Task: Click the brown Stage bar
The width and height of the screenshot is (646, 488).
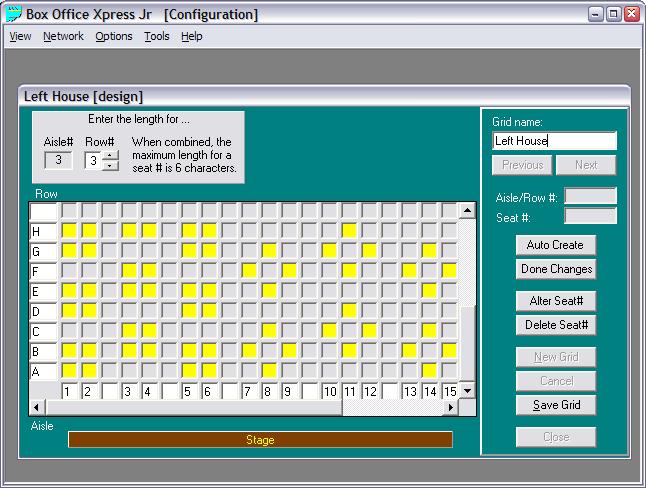Action: tap(260, 440)
